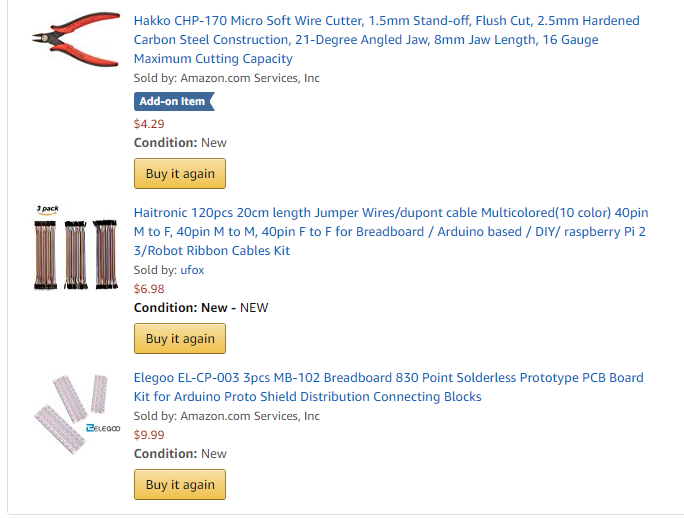Buy the Hakko wire cutter again
This screenshot has height=518, width=684.
click(x=180, y=174)
